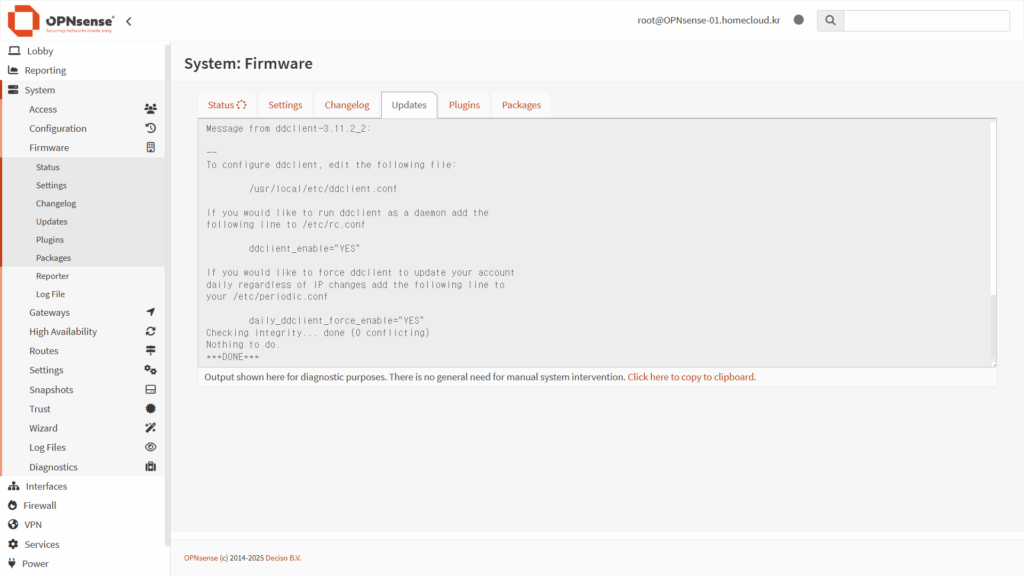Collapse the System menu section
The height and width of the screenshot is (576, 1024).
(x=40, y=90)
